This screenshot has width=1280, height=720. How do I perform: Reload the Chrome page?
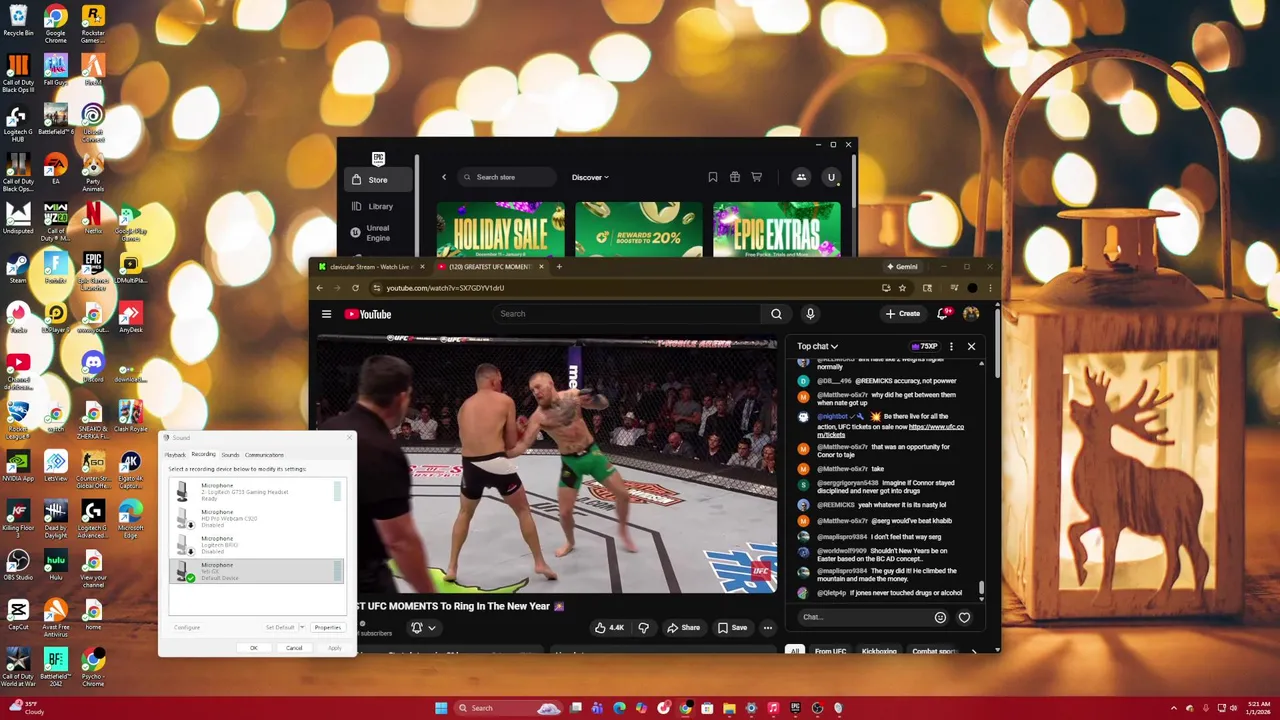(355, 288)
